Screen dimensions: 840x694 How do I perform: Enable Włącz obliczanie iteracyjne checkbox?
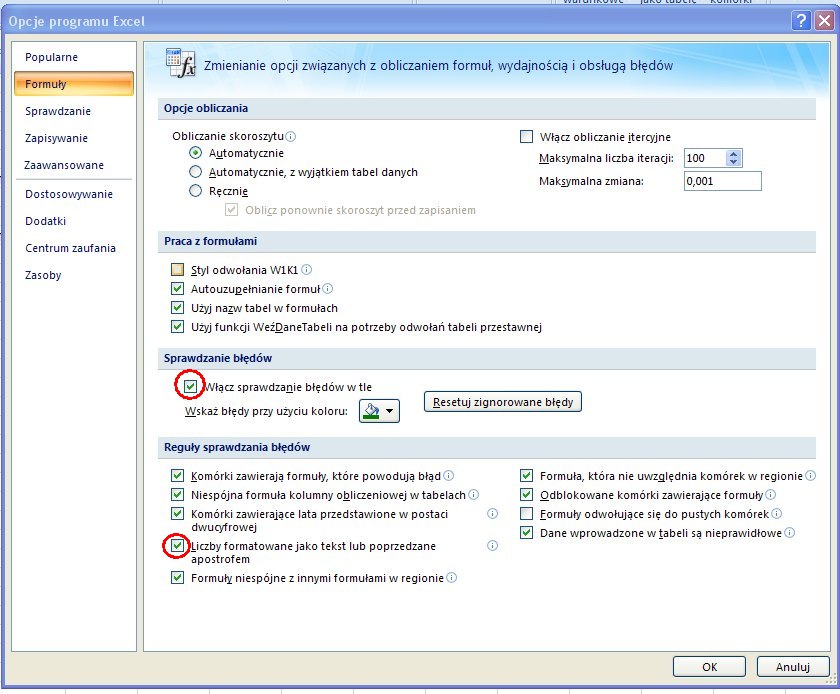coord(527,137)
